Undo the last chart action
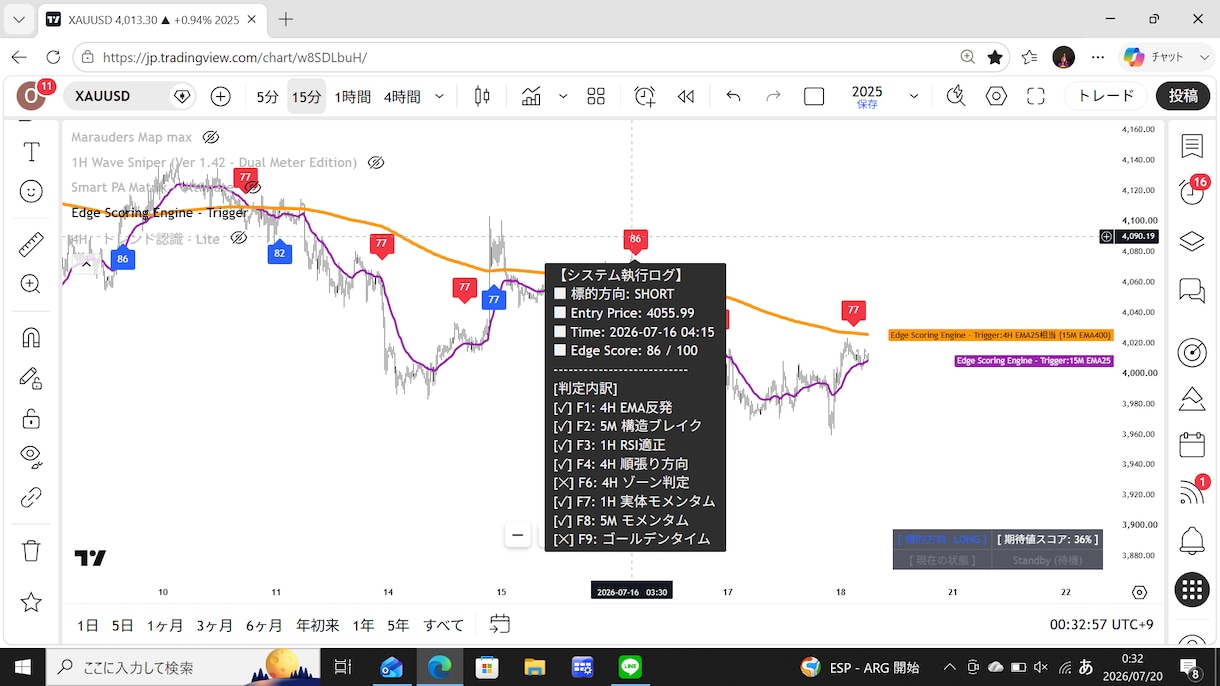This screenshot has height=686, width=1220. 733,97
